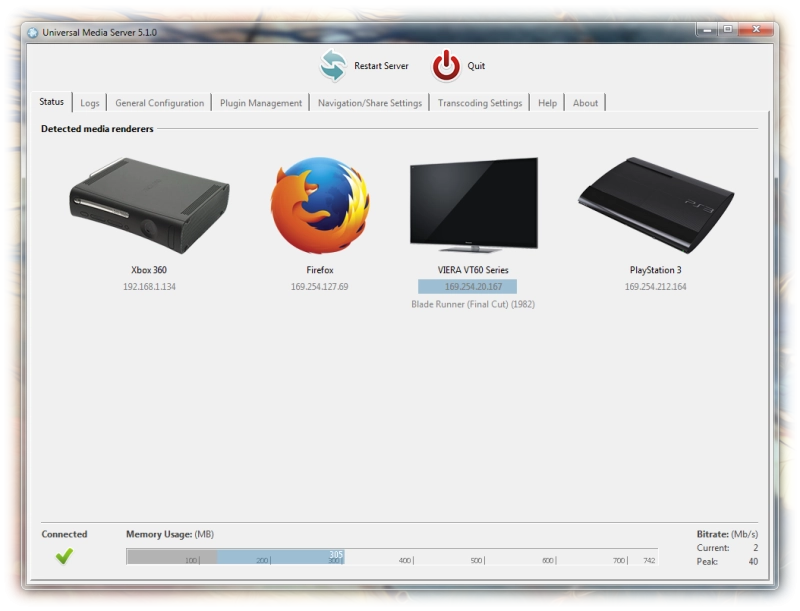
Task: Open the About tab
Action: [585, 103]
